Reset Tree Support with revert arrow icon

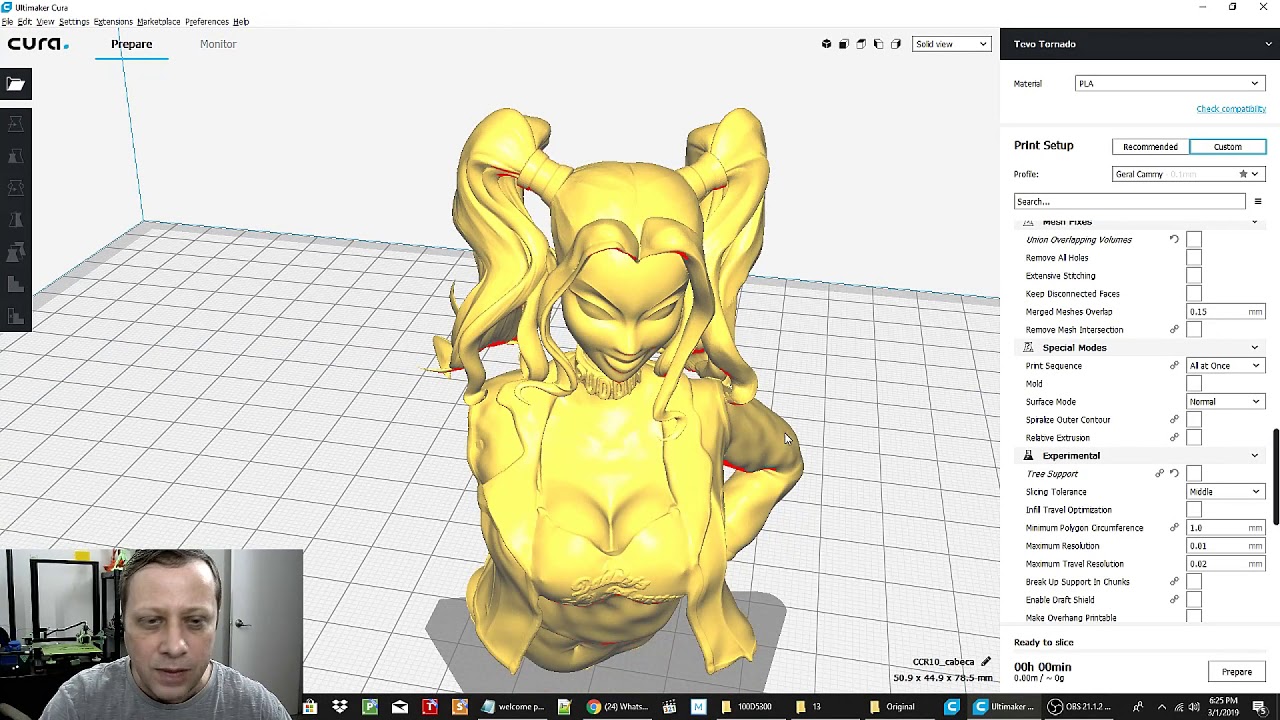[1174, 474]
